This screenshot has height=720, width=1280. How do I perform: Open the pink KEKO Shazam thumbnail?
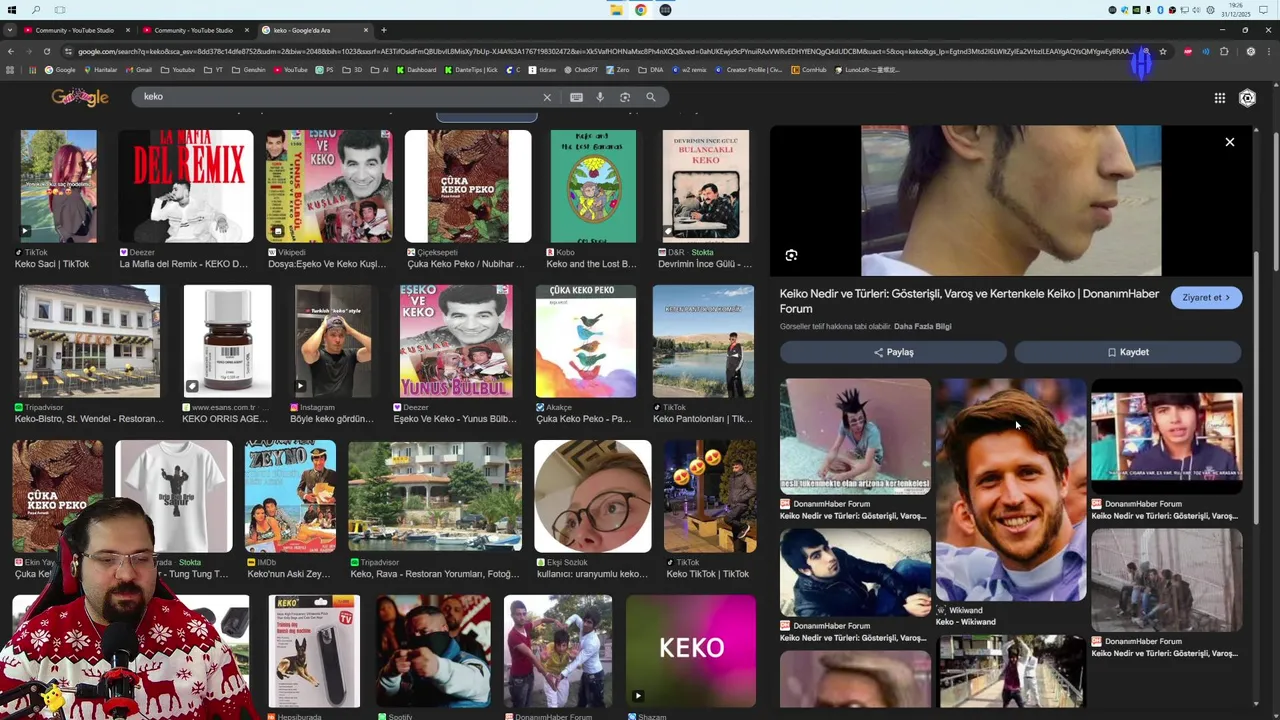point(691,650)
